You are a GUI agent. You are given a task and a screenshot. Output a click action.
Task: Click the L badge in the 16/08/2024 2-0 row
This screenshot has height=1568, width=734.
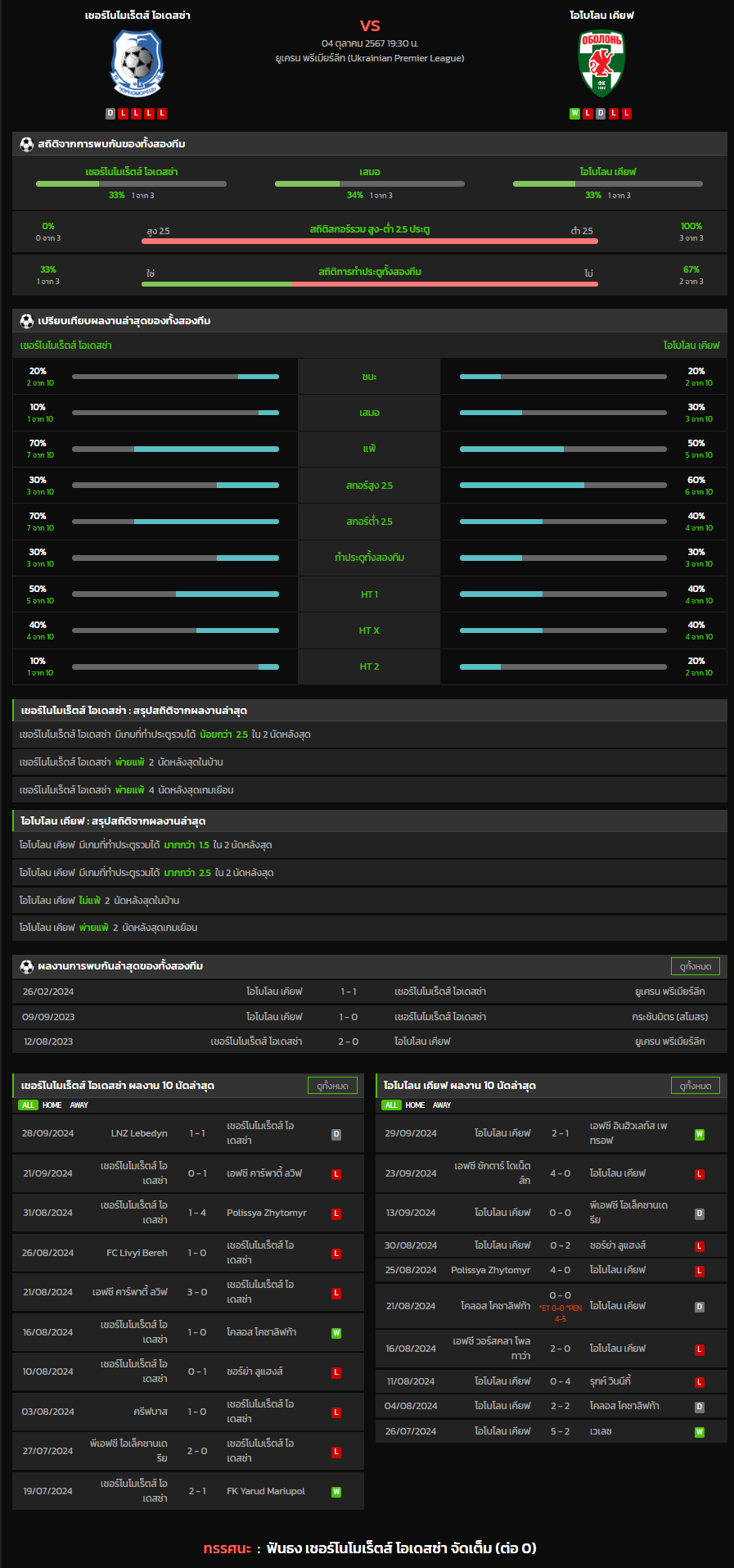pyautogui.click(x=700, y=1349)
